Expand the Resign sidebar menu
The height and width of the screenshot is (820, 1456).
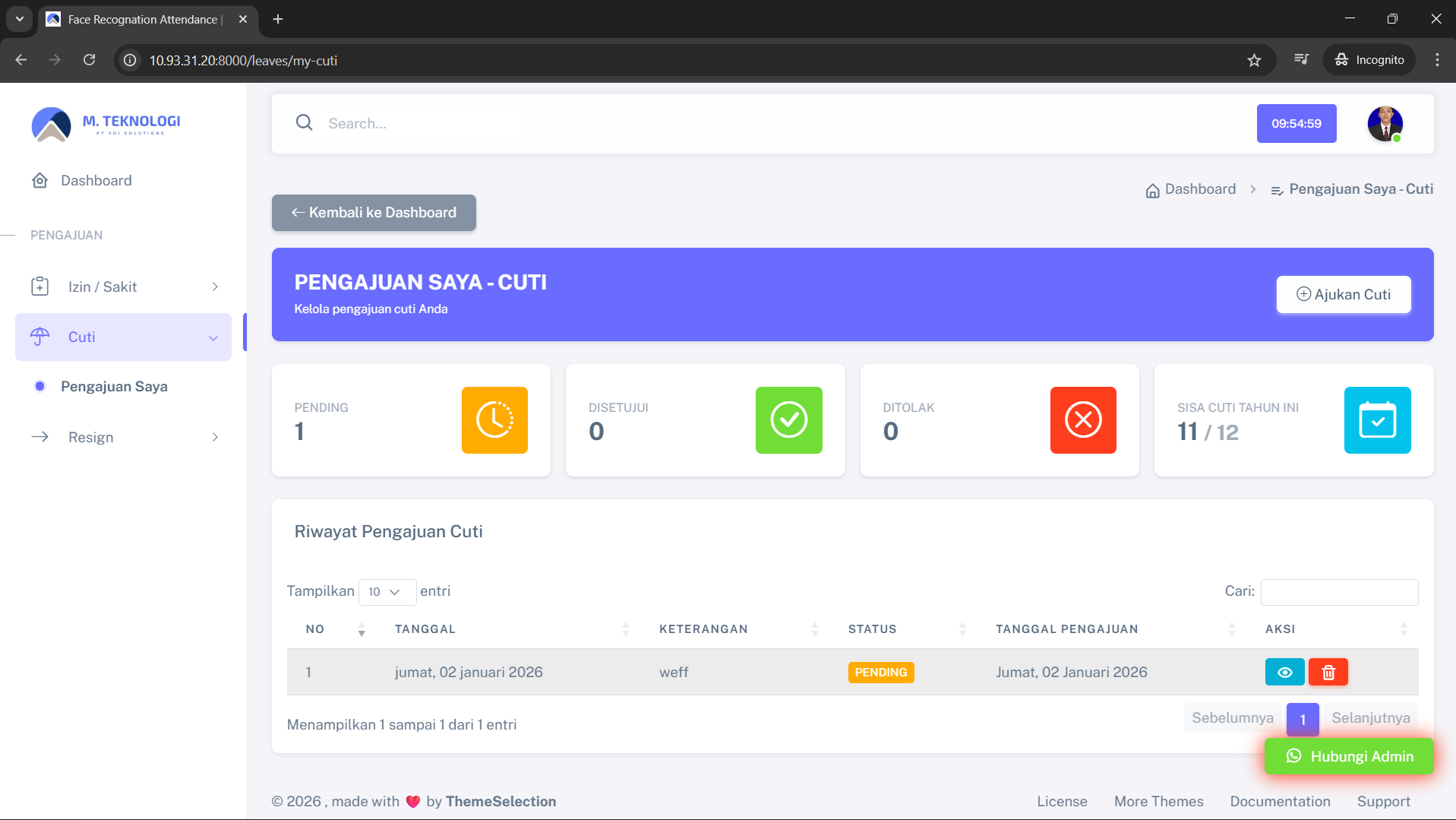tap(123, 437)
